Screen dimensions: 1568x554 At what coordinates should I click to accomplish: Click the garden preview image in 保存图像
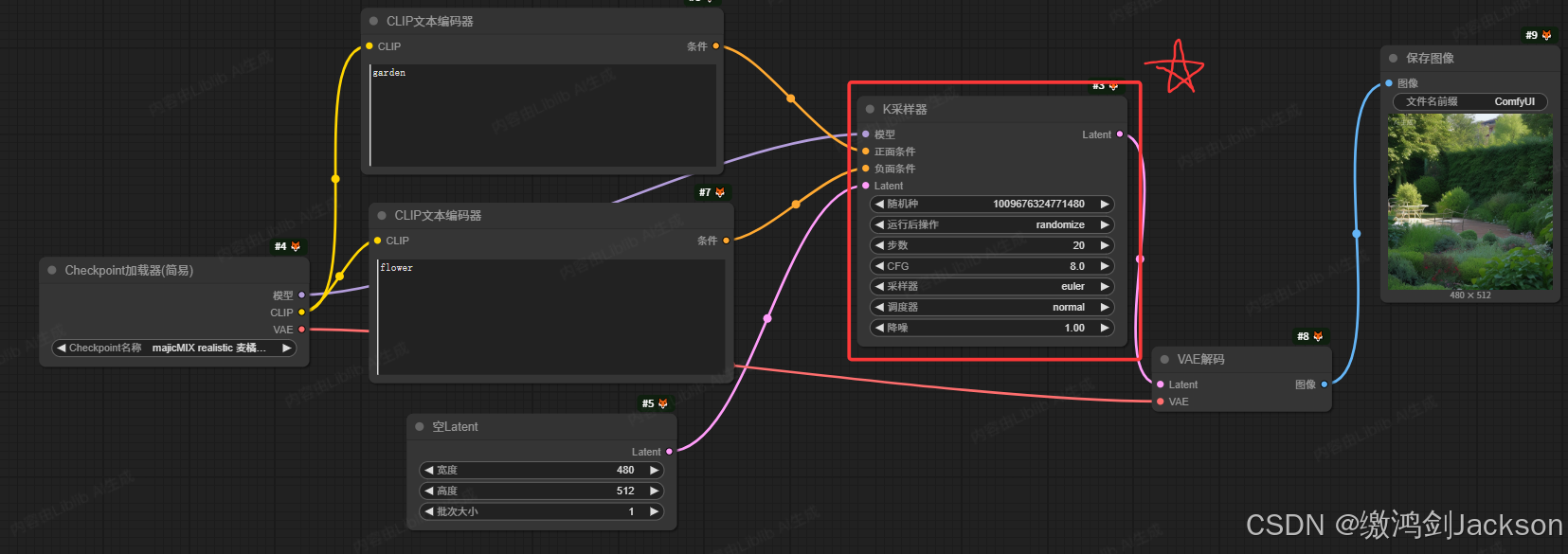pos(1470,203)
